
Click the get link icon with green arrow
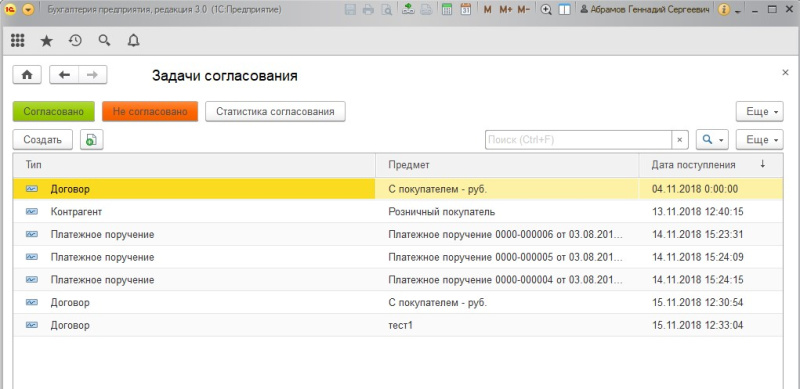tap(408, 10)
